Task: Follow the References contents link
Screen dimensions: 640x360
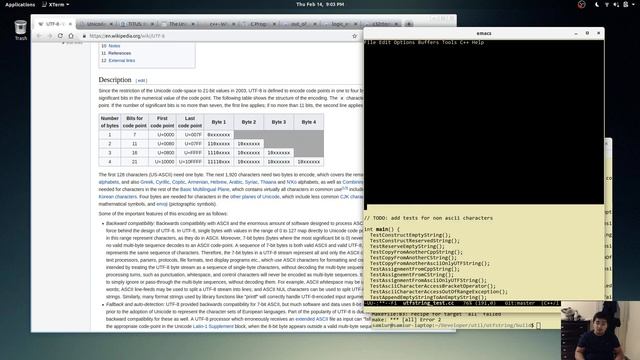Action: (x=120, y=53)
